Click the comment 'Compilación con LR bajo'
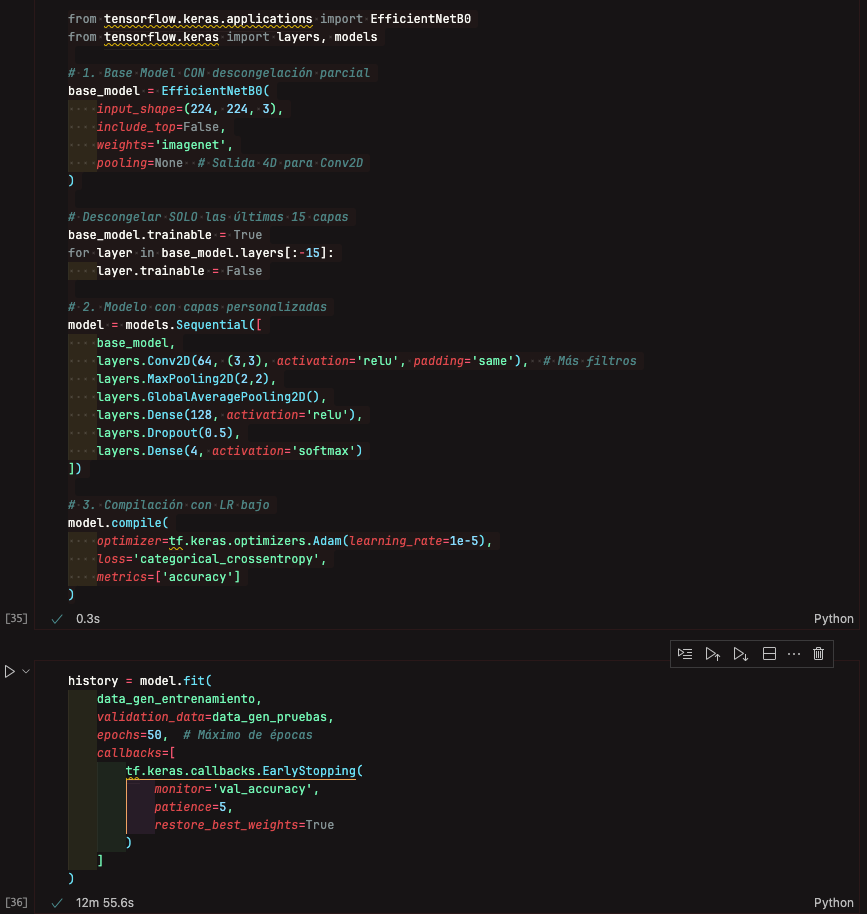This screenshot has height=914, width=867. point(187,505)
